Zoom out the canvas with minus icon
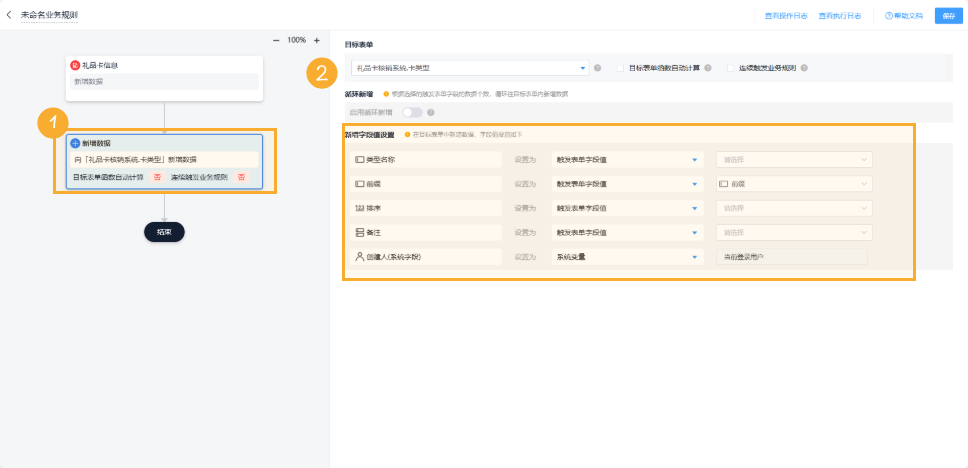 pyautogui.click(x=276, y=40)
